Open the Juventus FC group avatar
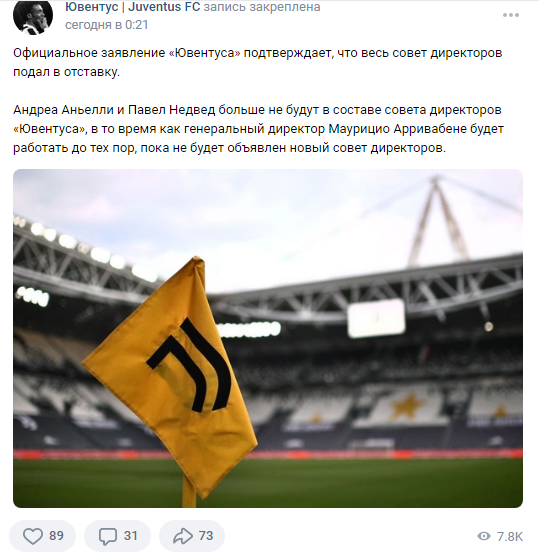The image size is (539, 553). (x=33, y=16)
